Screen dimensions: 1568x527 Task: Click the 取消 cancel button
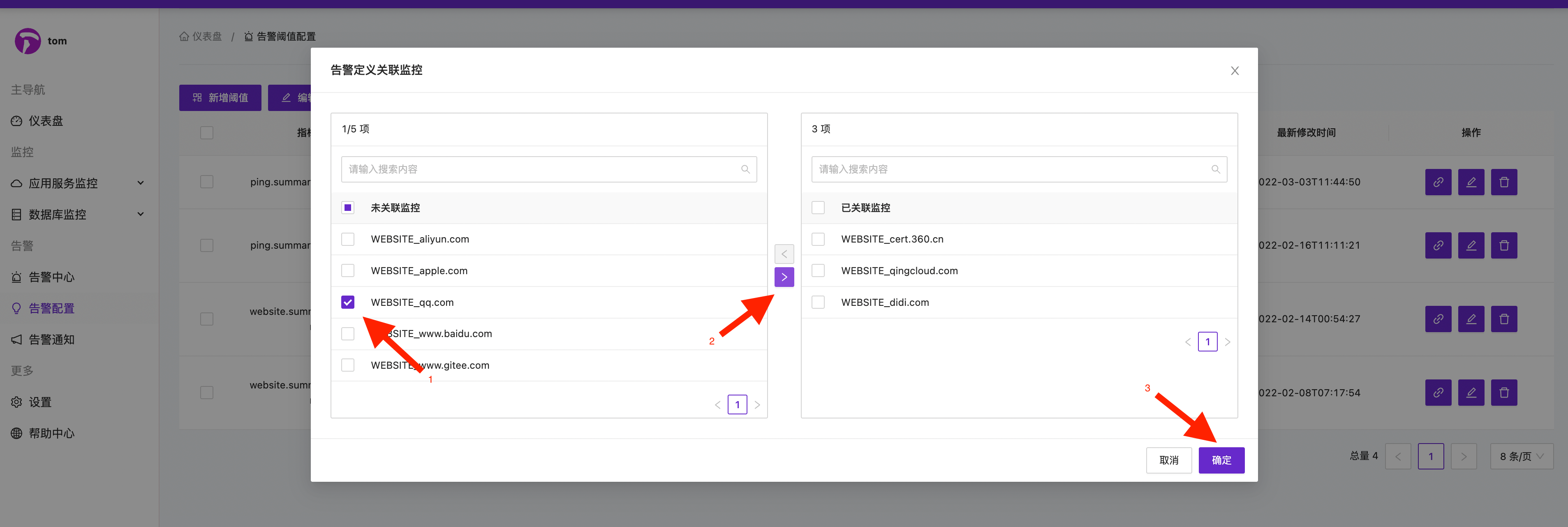click(x=1168, y=460)
